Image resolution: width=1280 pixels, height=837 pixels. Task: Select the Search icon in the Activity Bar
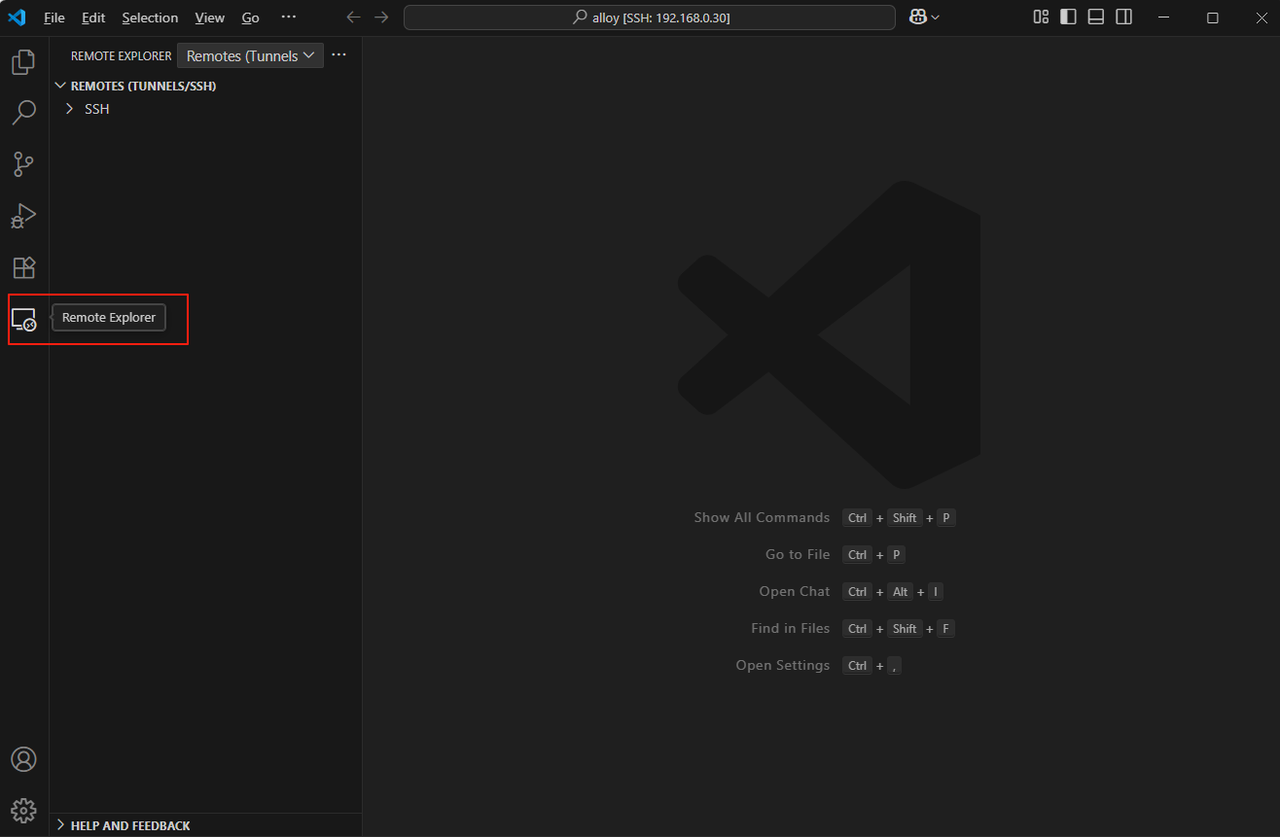pyautogui.click(x=23, y=112)
